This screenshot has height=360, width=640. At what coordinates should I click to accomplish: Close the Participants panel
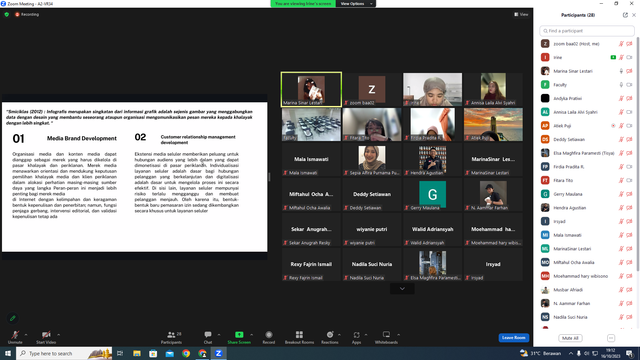click(634, 15)
